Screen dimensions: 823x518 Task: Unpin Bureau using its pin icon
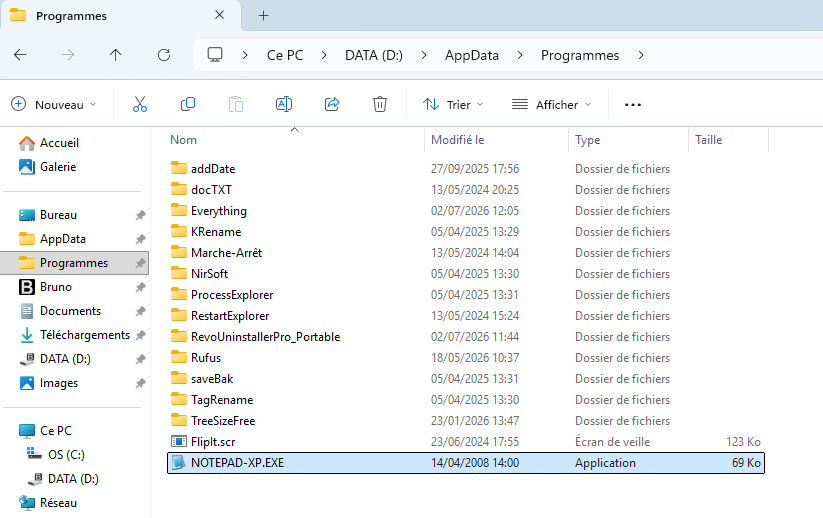(140, 215)
